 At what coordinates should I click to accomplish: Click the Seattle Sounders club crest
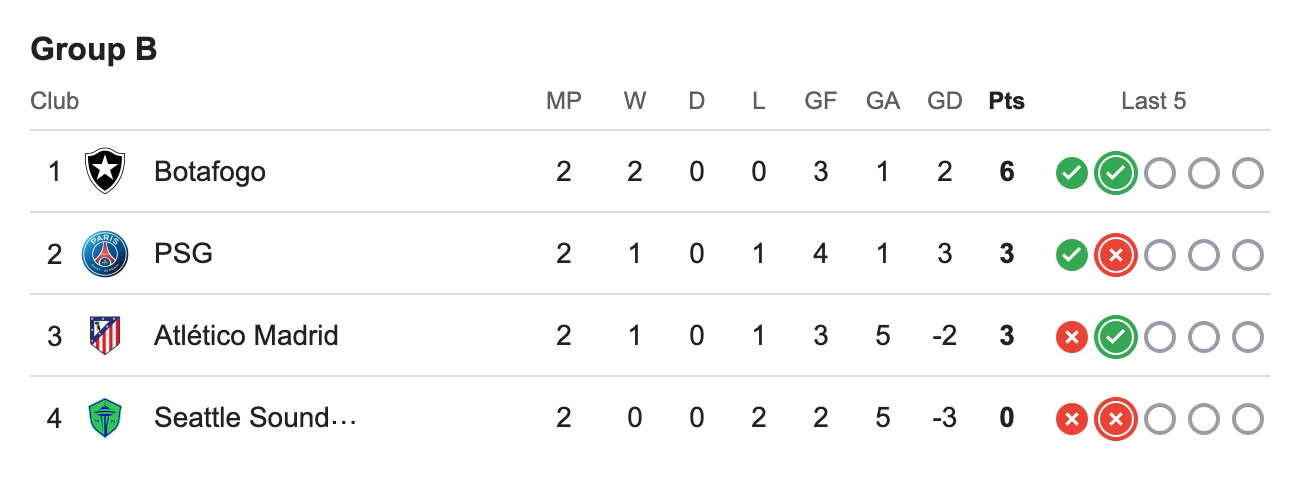coord(104,417)
